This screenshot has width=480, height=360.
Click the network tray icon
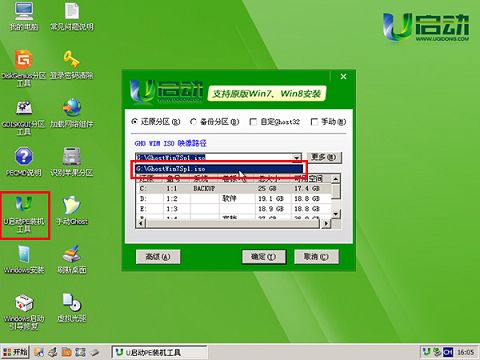coord(437,352)
